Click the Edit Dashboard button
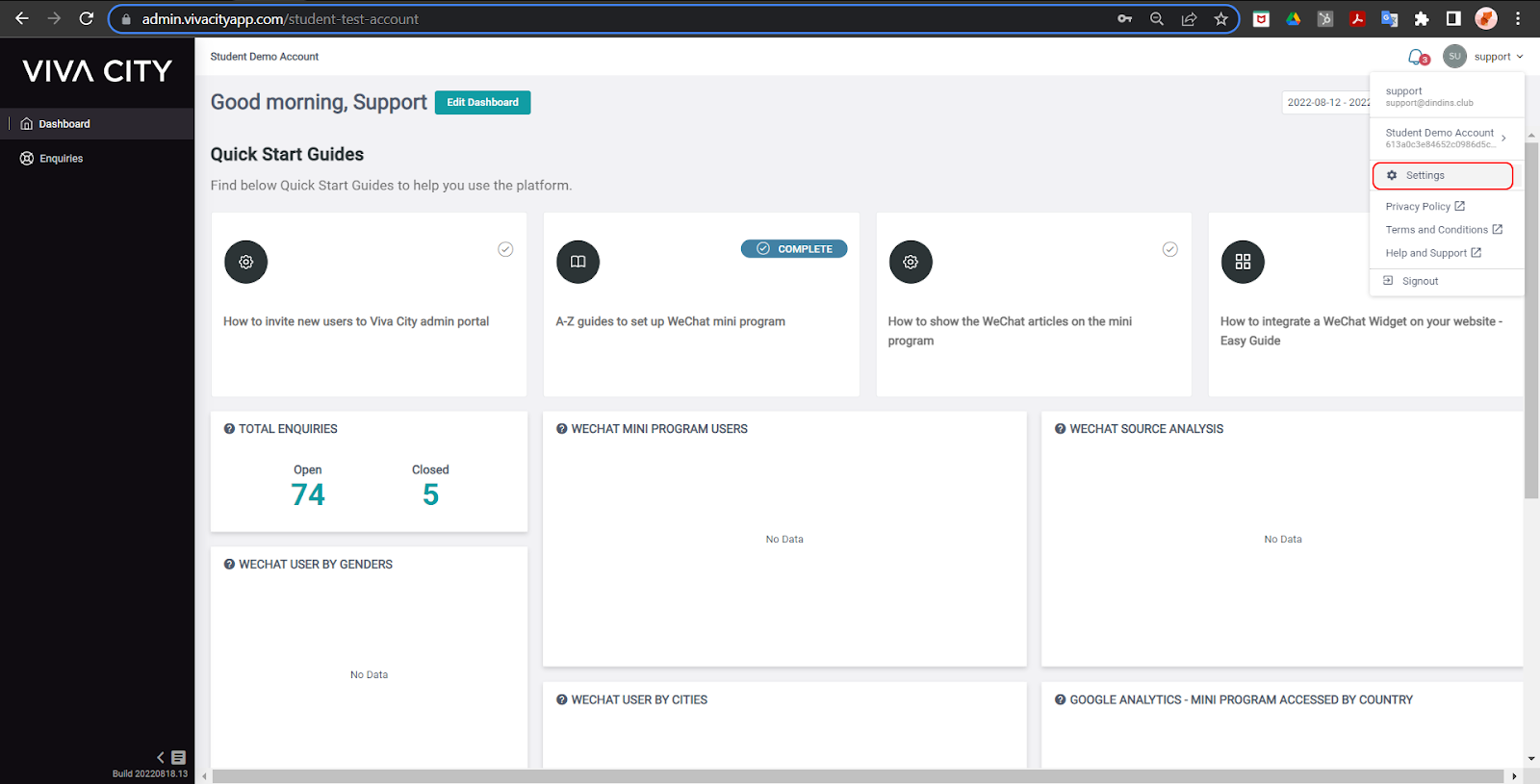The width and height of the screenshot is (1540, 784). point(482,102)
